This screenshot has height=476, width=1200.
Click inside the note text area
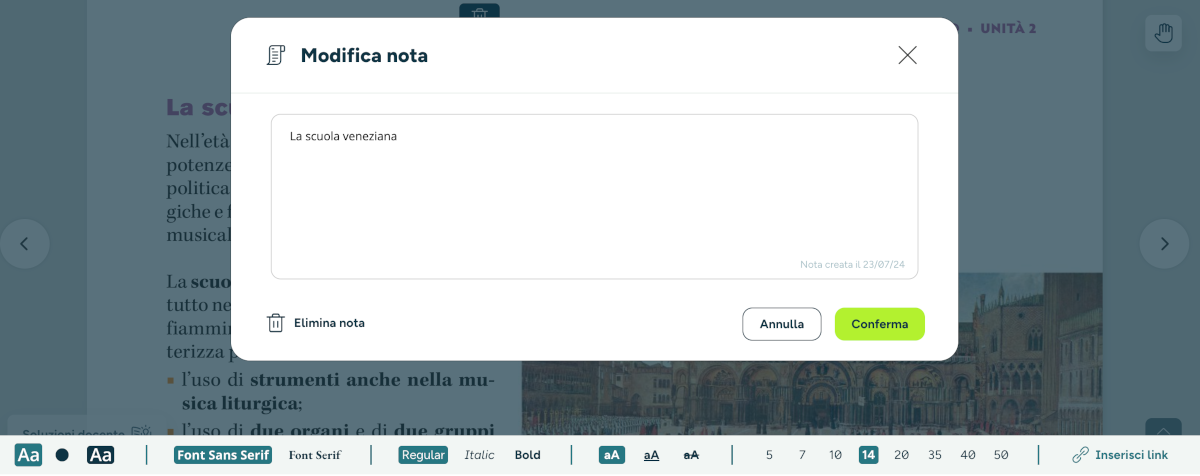click(x=594, y=196)
